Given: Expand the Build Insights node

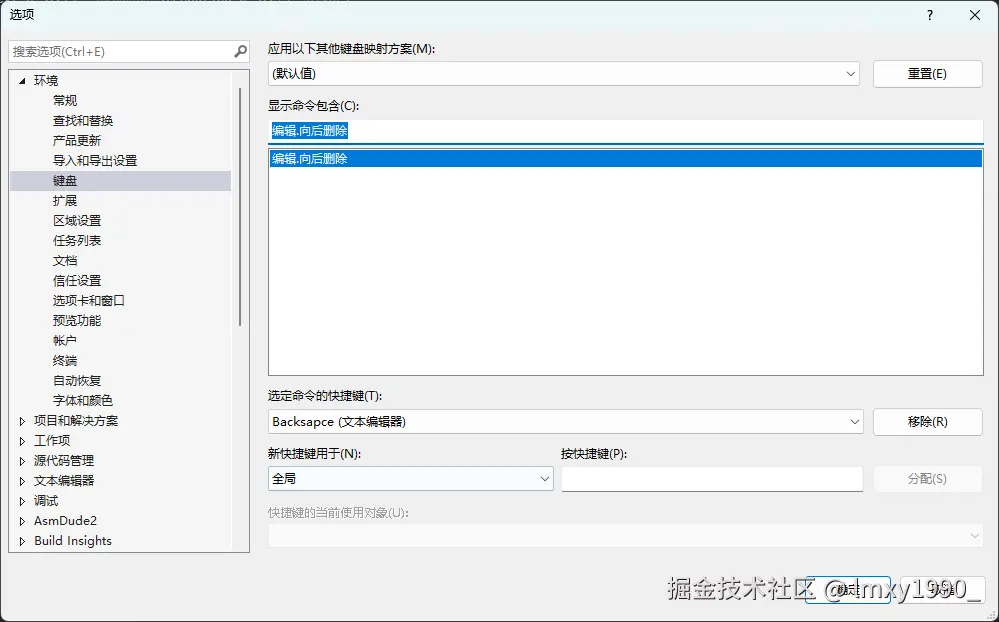Looking at the screenshot, I should tap(22, 541).
